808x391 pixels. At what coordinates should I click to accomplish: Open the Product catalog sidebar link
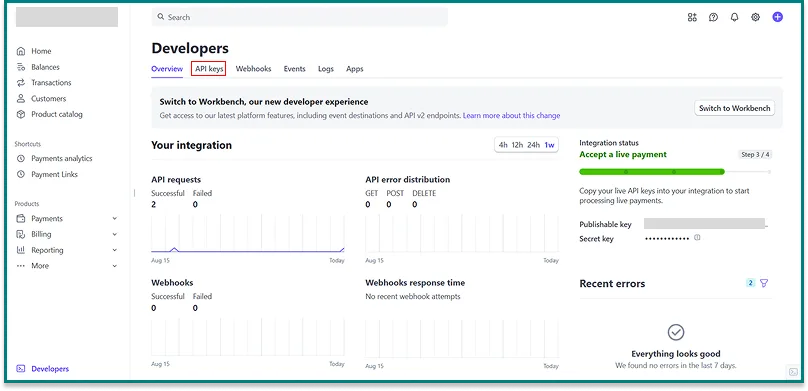57,114
